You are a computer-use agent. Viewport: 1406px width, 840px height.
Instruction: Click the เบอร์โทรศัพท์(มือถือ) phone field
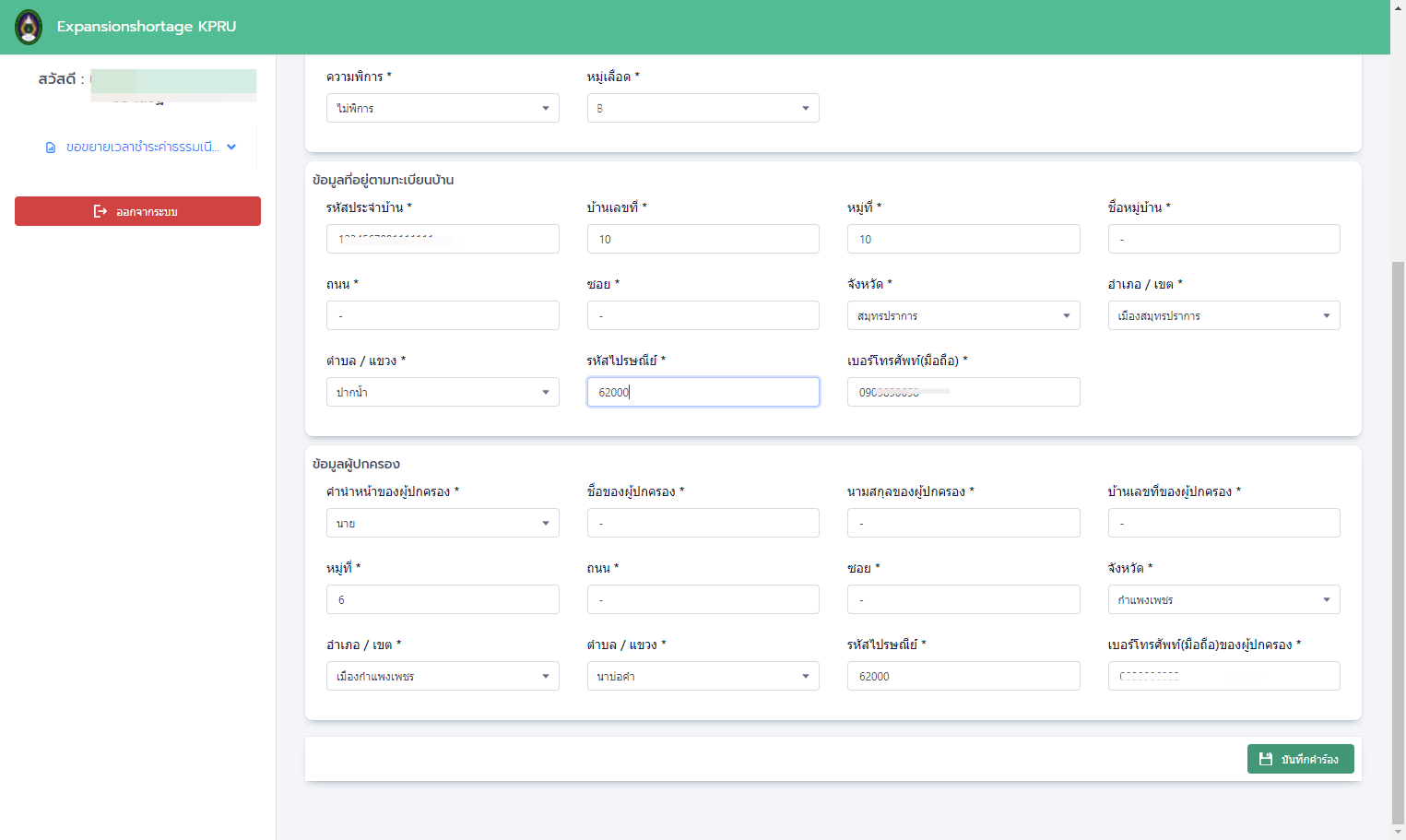[963, 392]
